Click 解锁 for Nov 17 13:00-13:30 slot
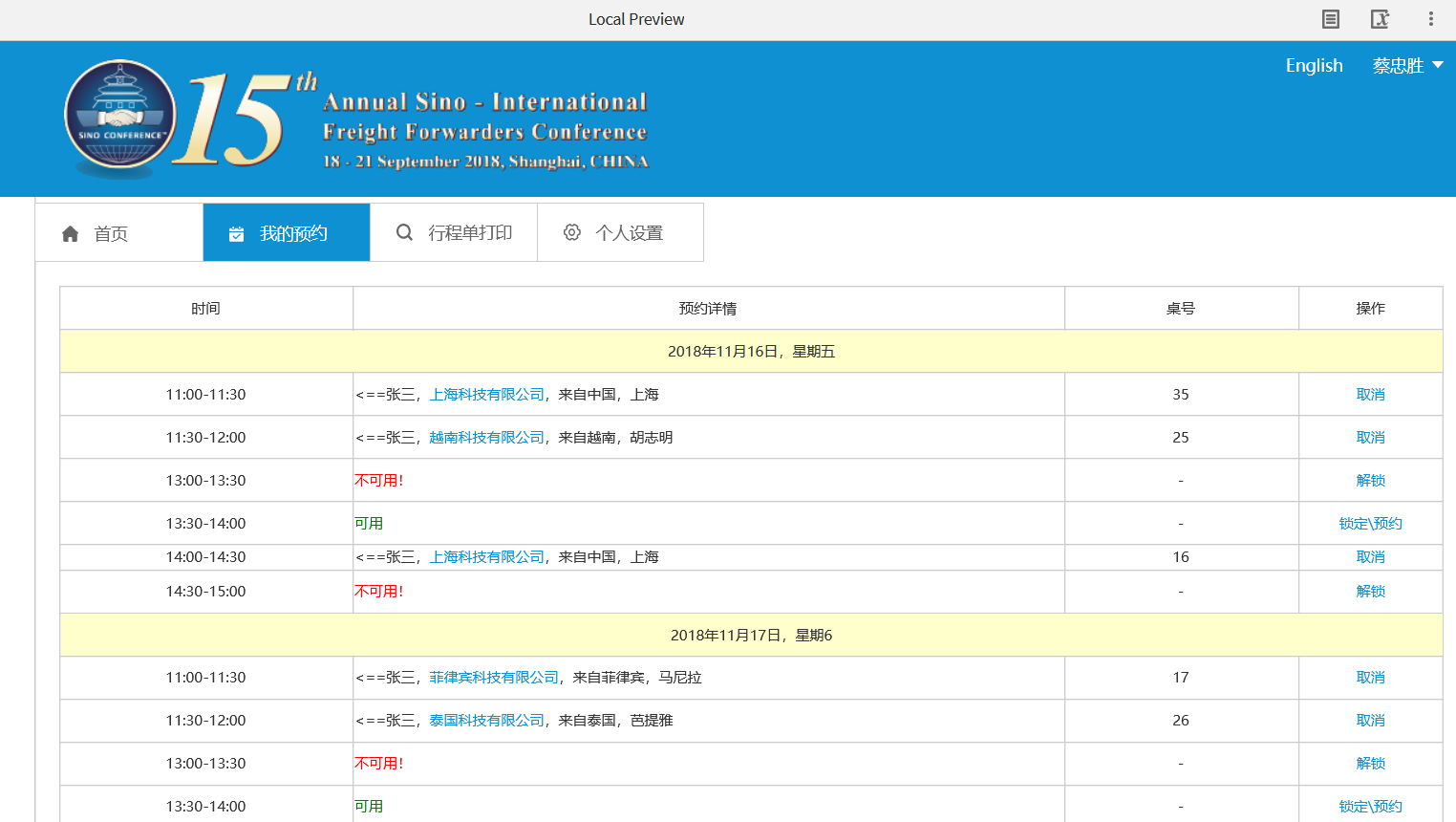 pyautogui.click(x=1370, y=764)
